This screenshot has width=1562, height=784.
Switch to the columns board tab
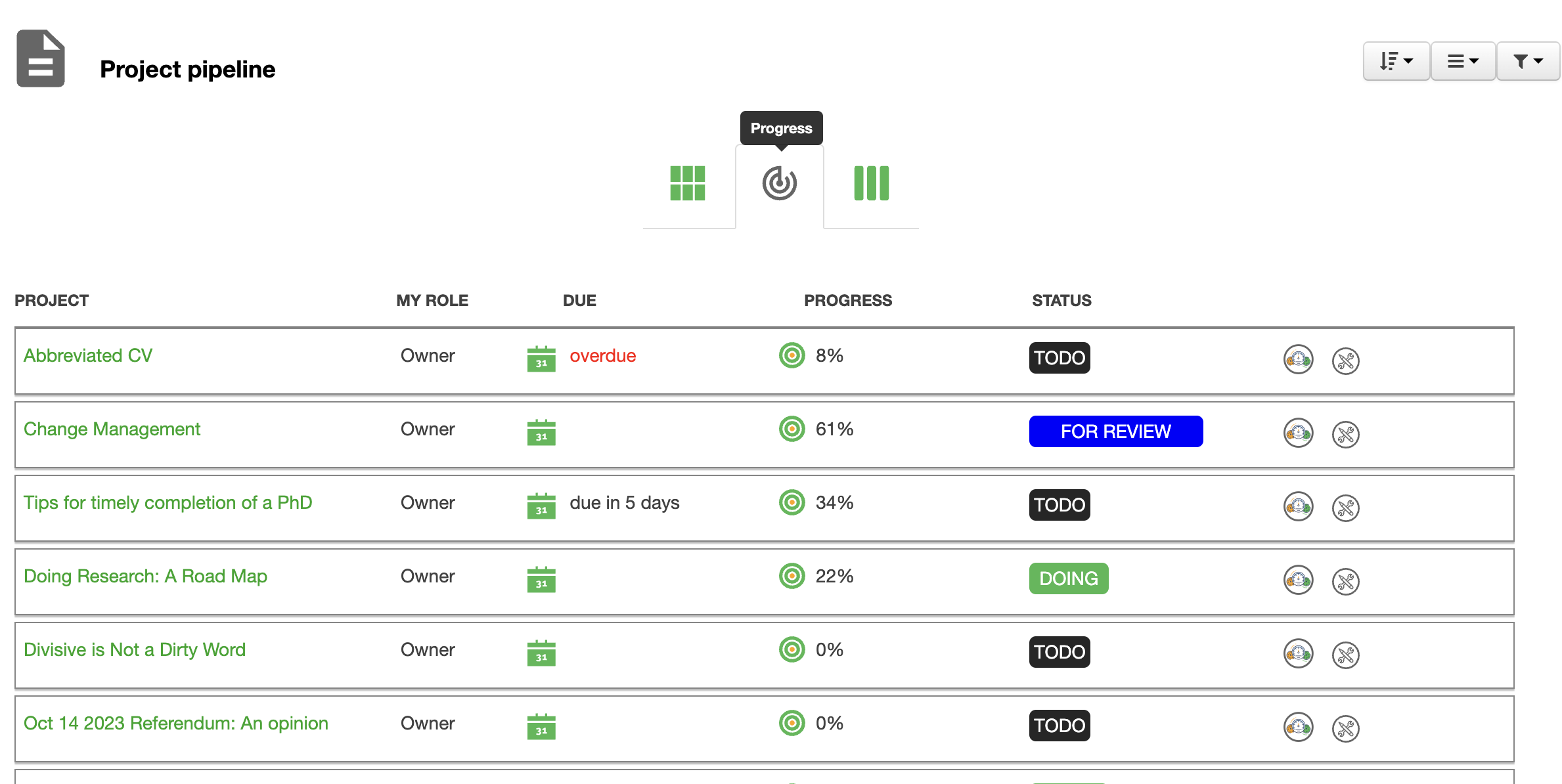tap(871, 183)
